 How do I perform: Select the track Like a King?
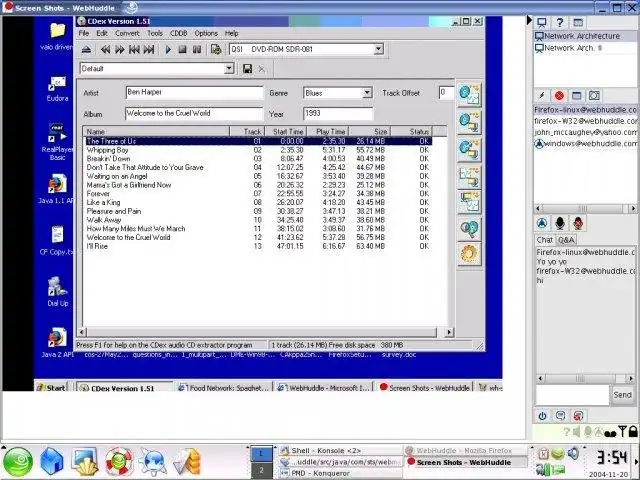tap(103, 202)
